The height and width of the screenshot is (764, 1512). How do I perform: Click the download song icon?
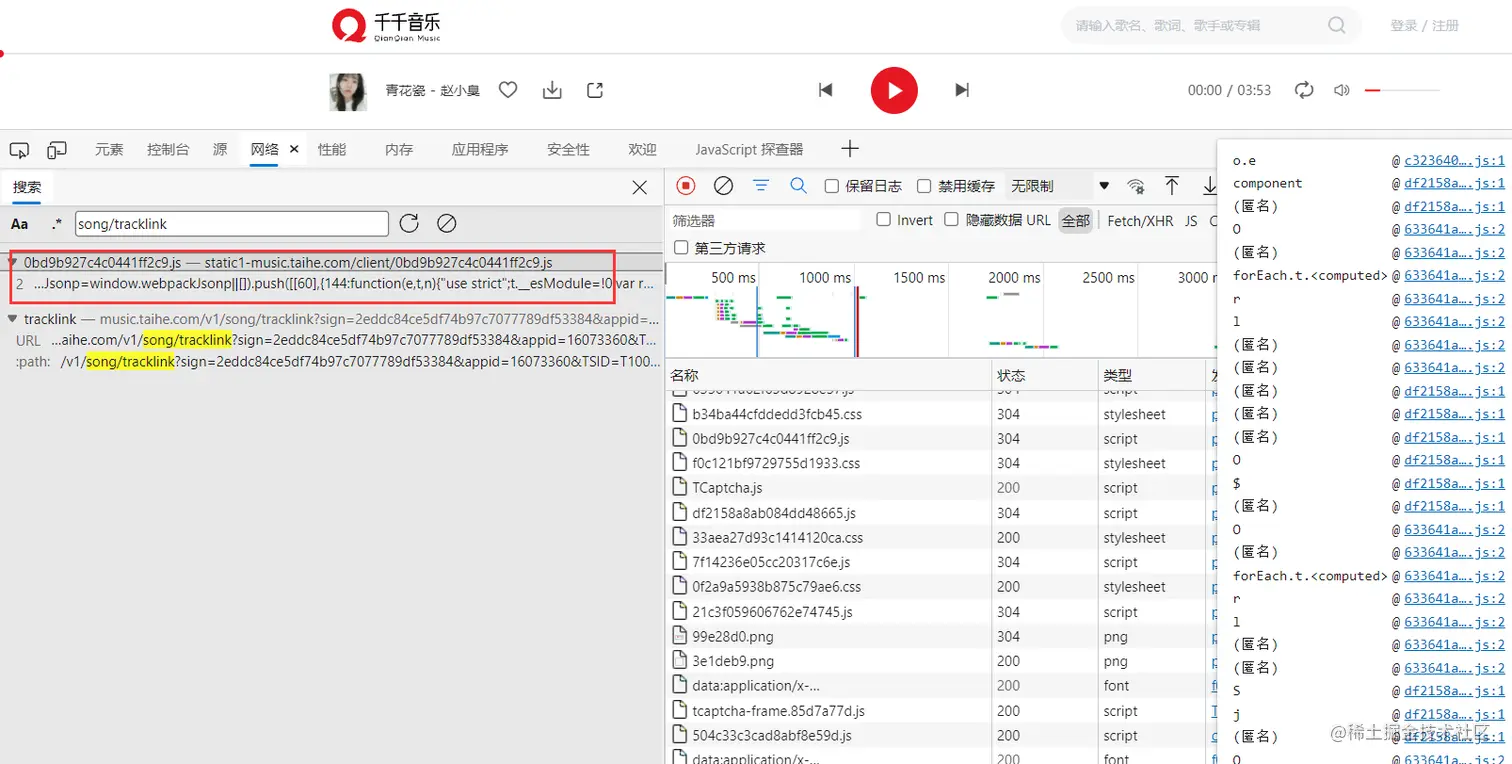pos(552,90)
